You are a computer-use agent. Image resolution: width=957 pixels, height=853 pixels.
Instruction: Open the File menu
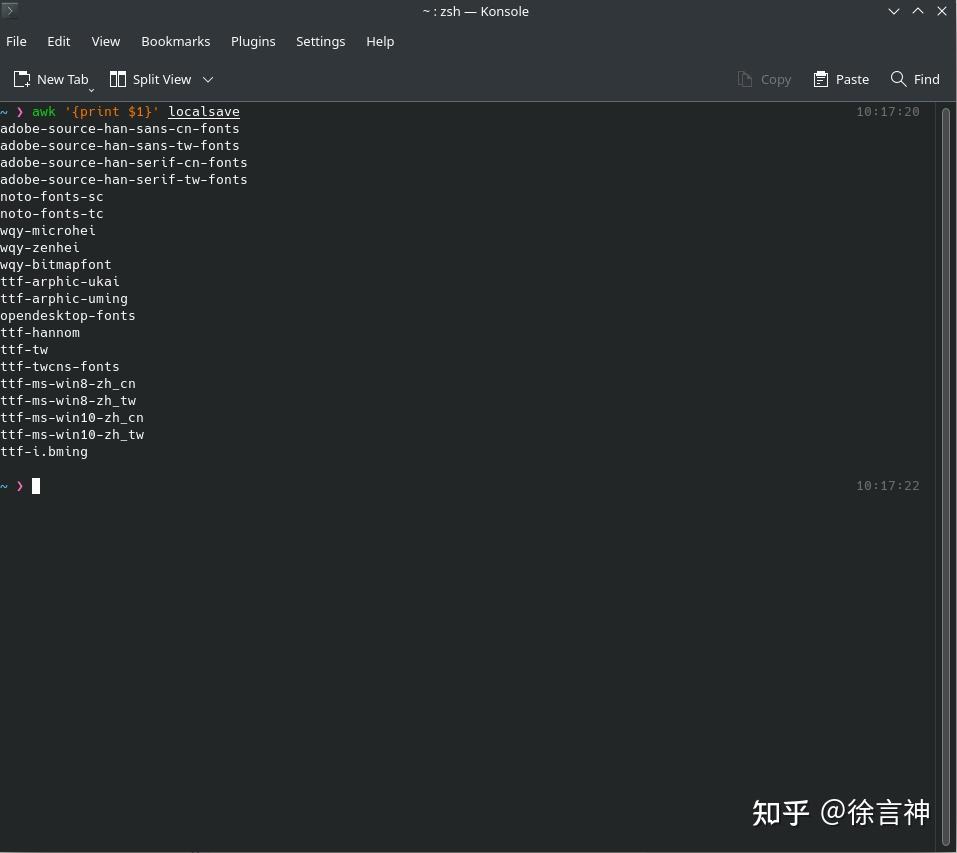click(16, 41)
